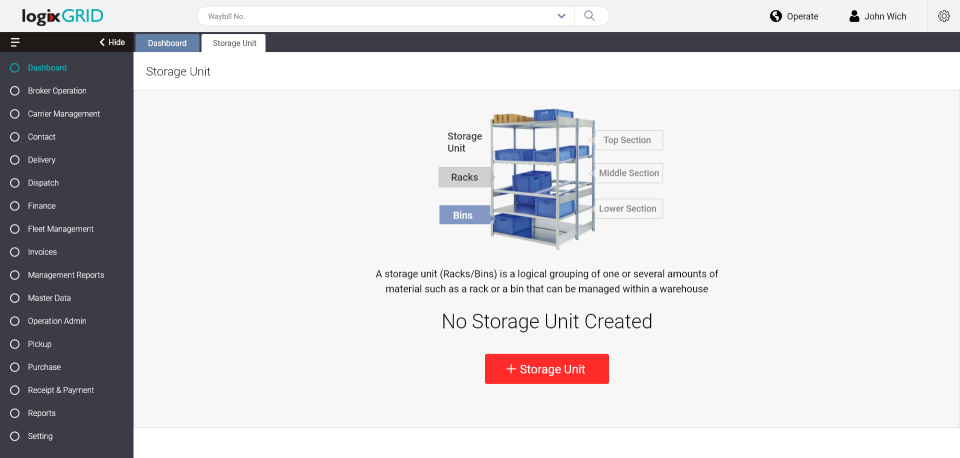The image size is (960, 458).
Task: Click the Operate globe icon
Action: [x=776, y=16]
